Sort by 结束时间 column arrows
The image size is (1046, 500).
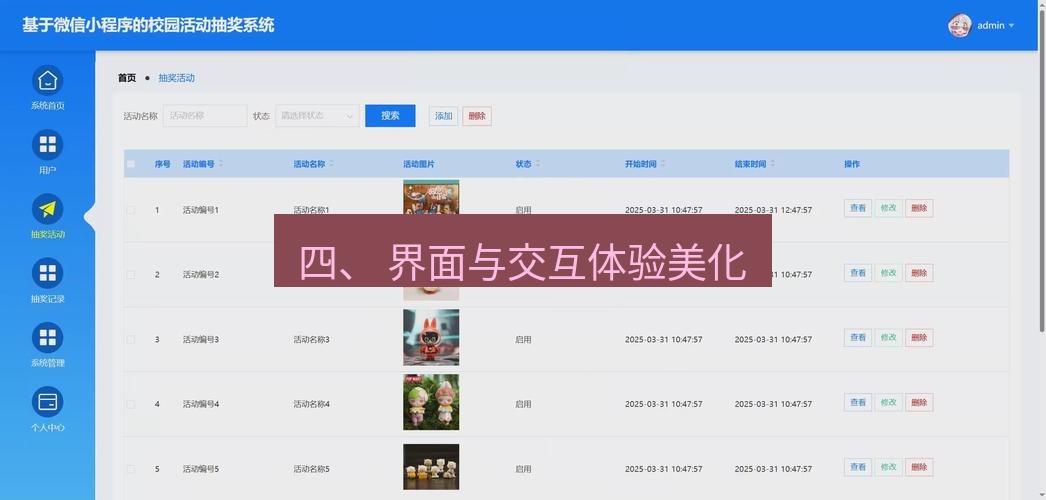[772, 164]
